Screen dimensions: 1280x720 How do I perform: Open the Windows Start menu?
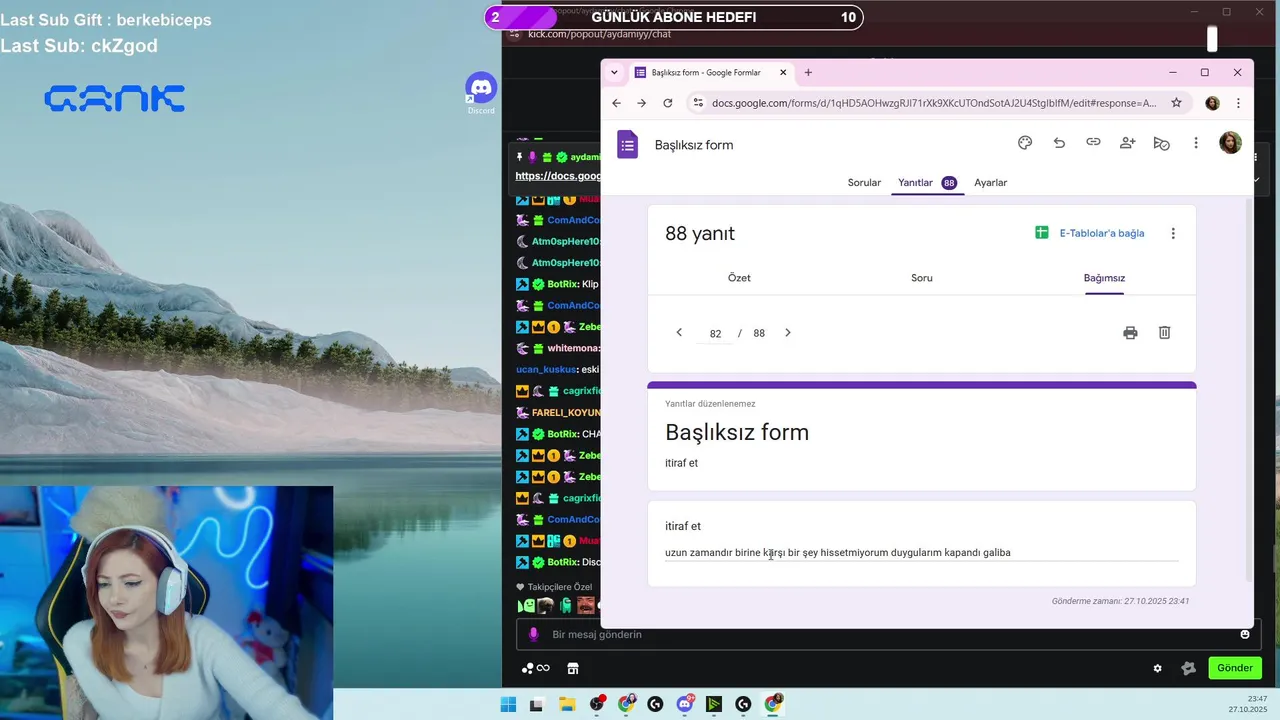coord(508,704)
